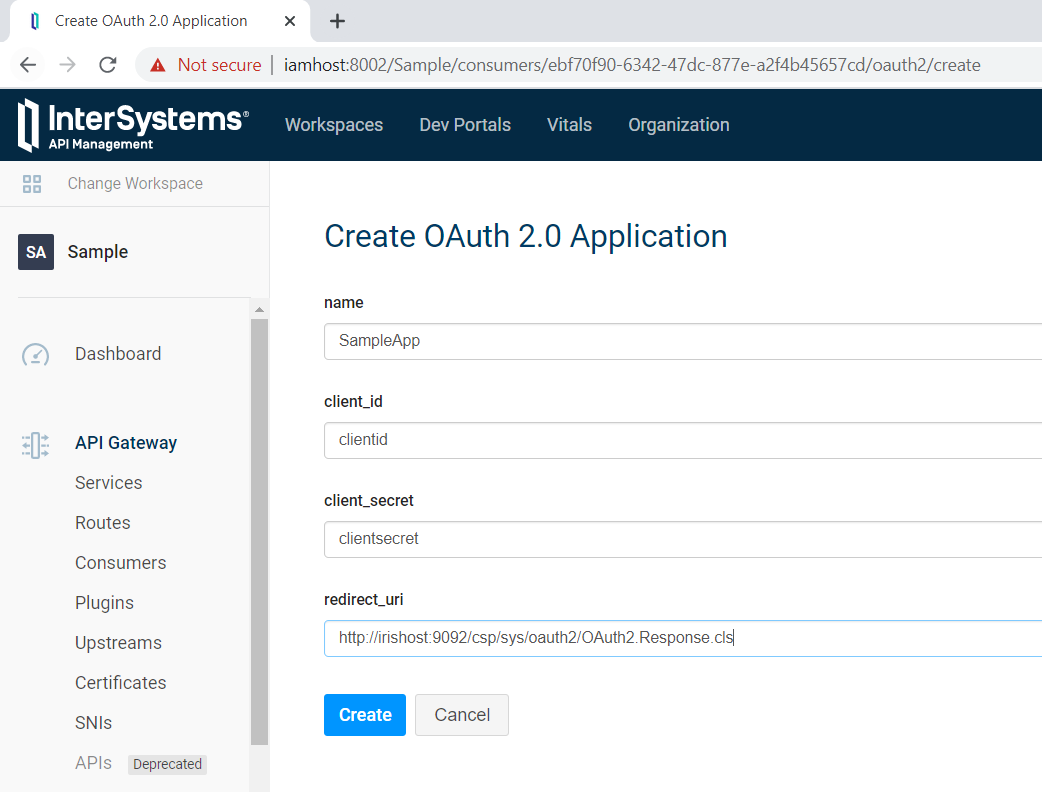Cancel the OAuth application form
This screenshot has width=1042, height=792.
pos(462,715)
